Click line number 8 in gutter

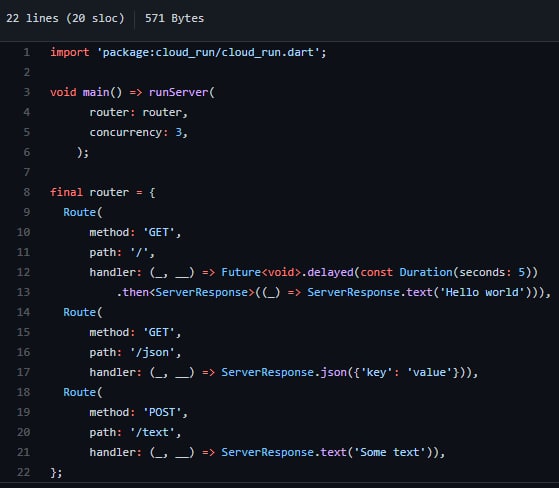click(27, 192)
